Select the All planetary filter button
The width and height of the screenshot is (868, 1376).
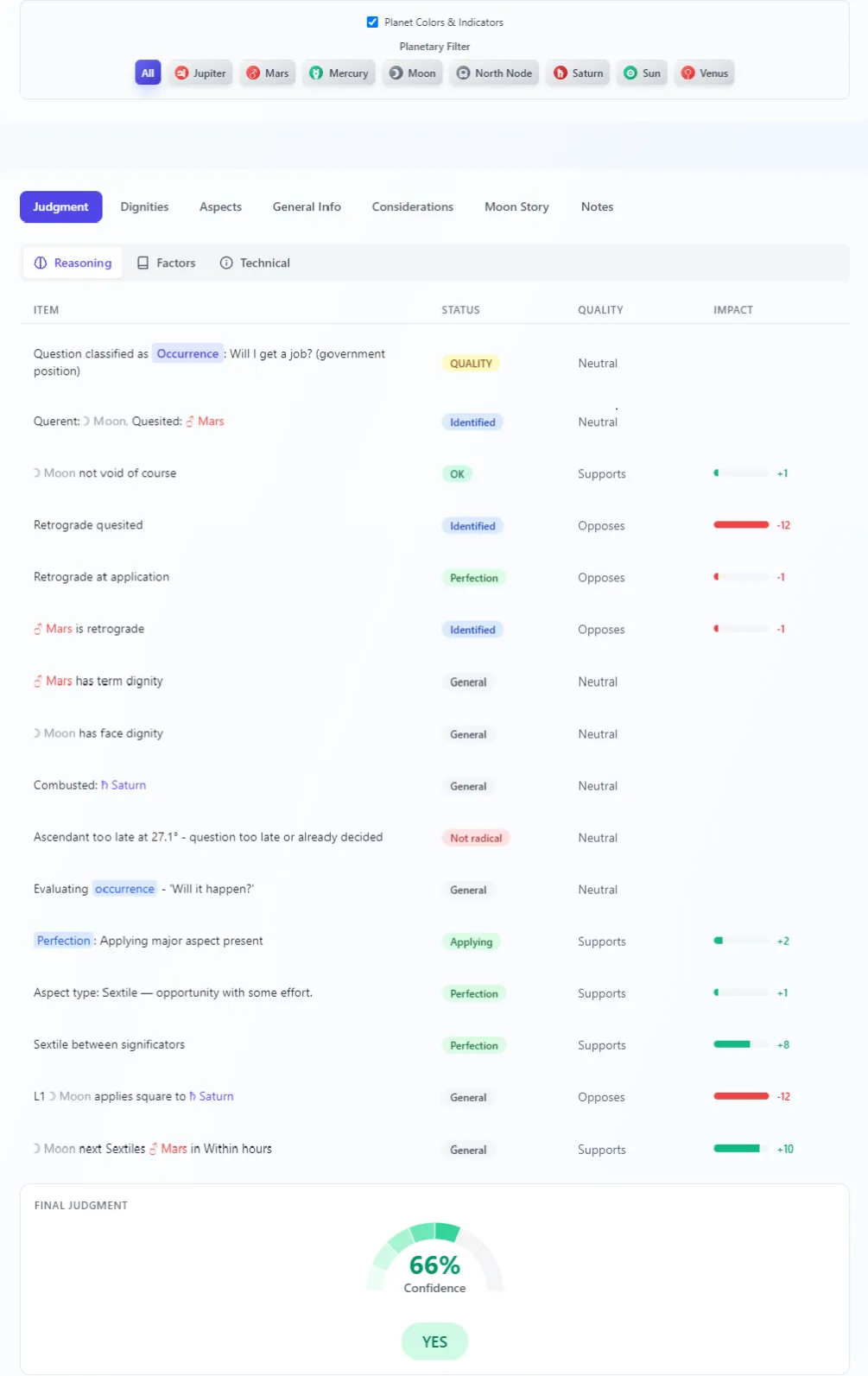(148, 73)
